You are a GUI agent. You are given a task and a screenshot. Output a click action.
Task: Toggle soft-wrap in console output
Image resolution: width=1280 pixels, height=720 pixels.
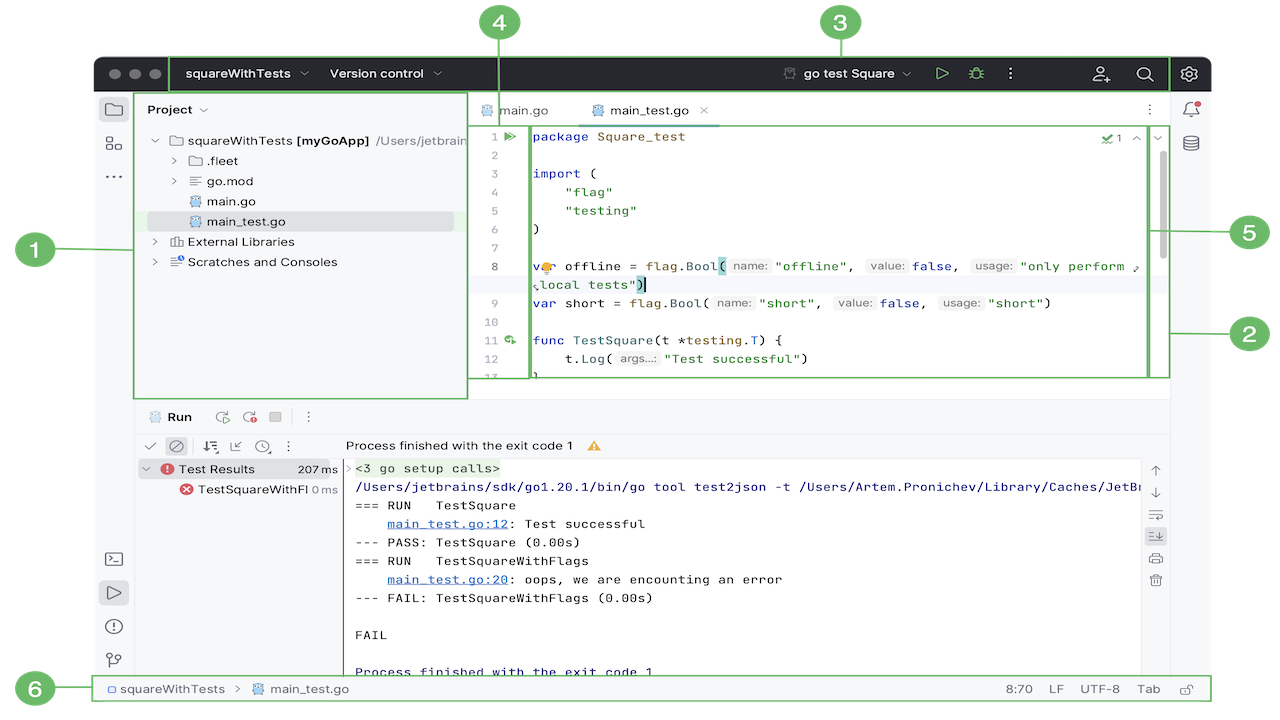coord(1156,514)
